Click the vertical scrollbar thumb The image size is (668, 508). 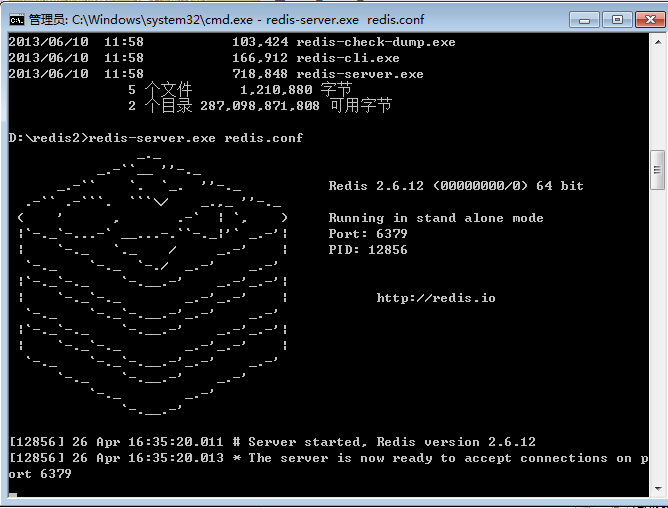point(657,170)
